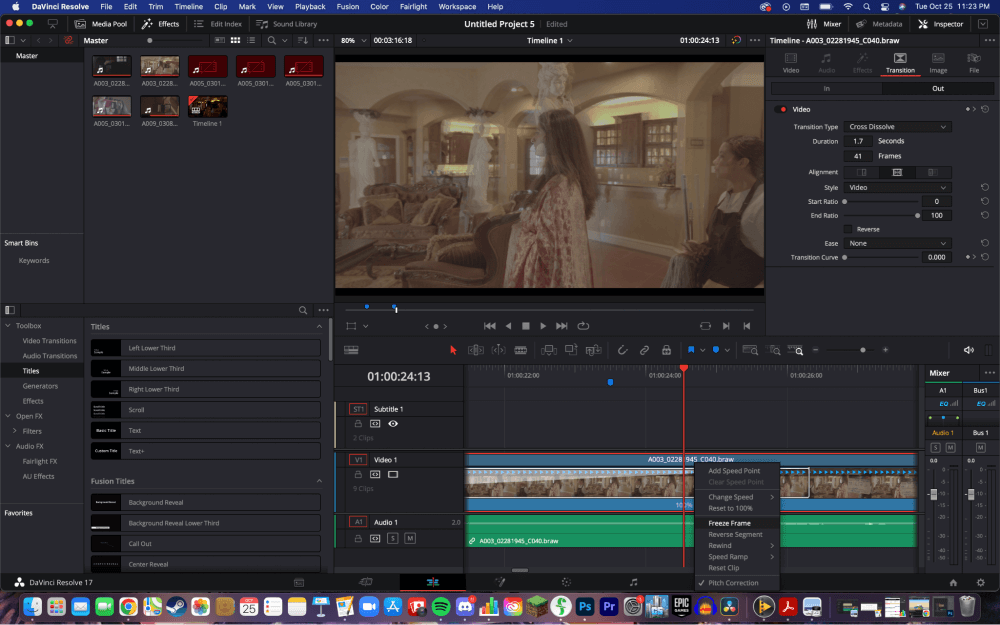The height and width of the screenshot is (625, 1000).
Task: Open the Metadata panel
Action: 879,24
